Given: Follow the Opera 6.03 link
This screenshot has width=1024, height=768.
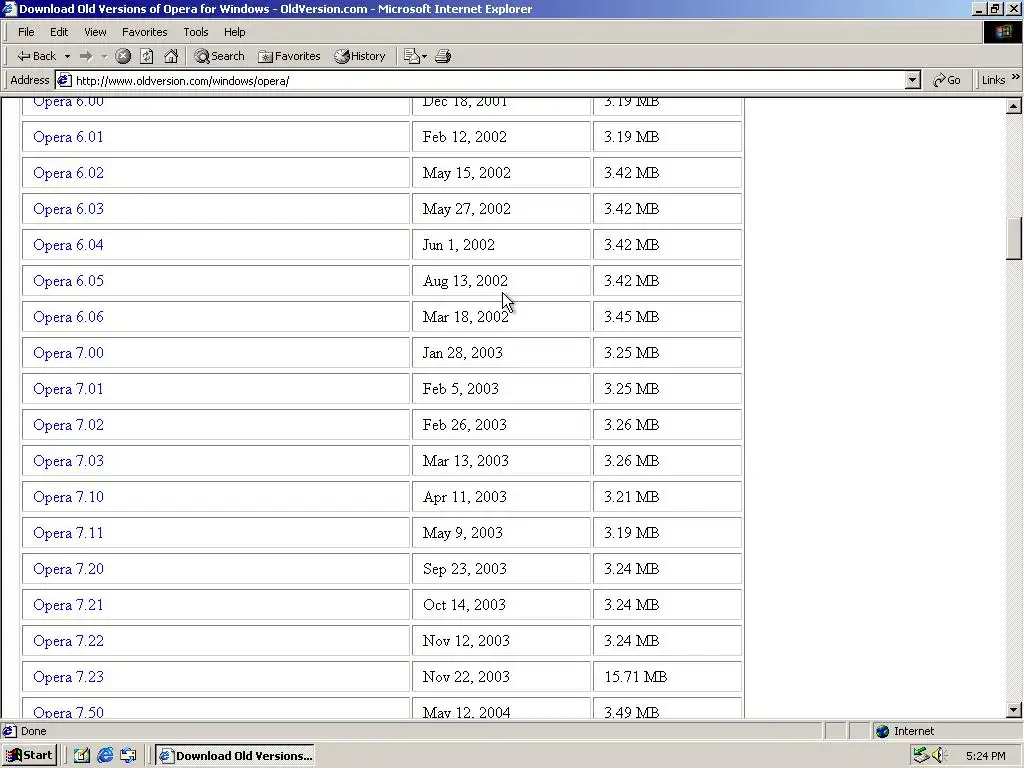Looking at the screenshot, I should tap(68, 209).
